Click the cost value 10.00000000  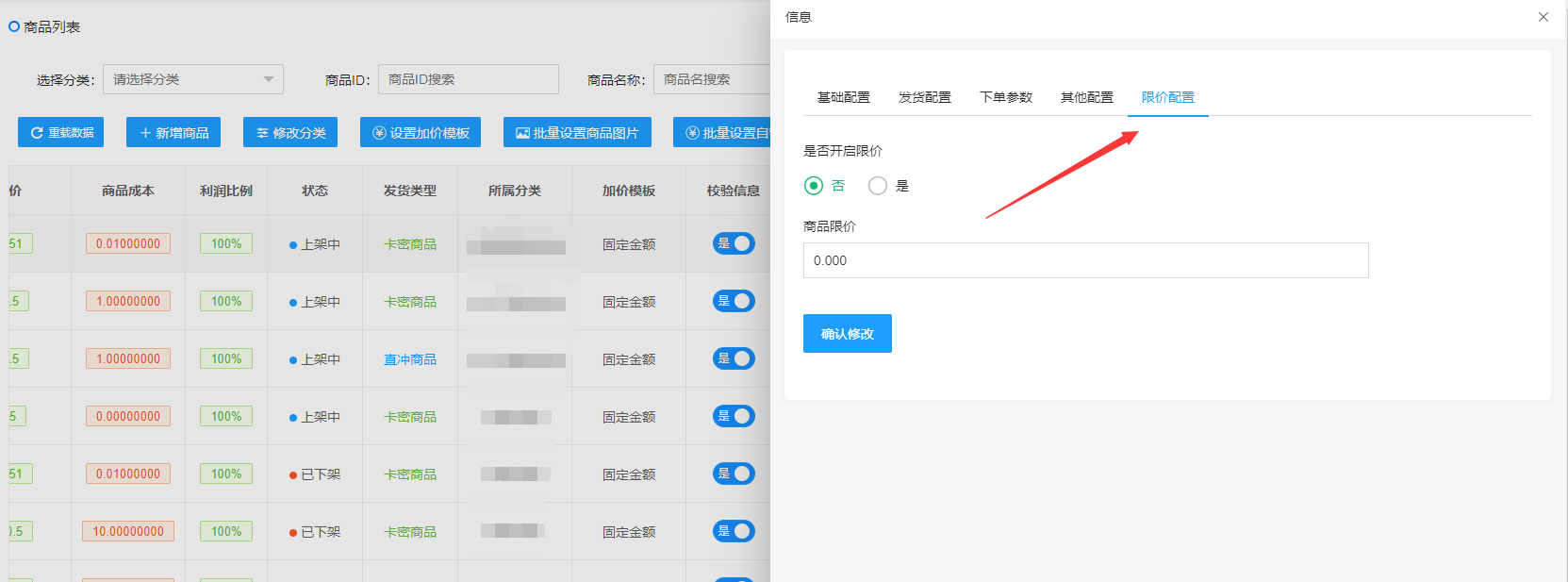click(x=128, y=531)
